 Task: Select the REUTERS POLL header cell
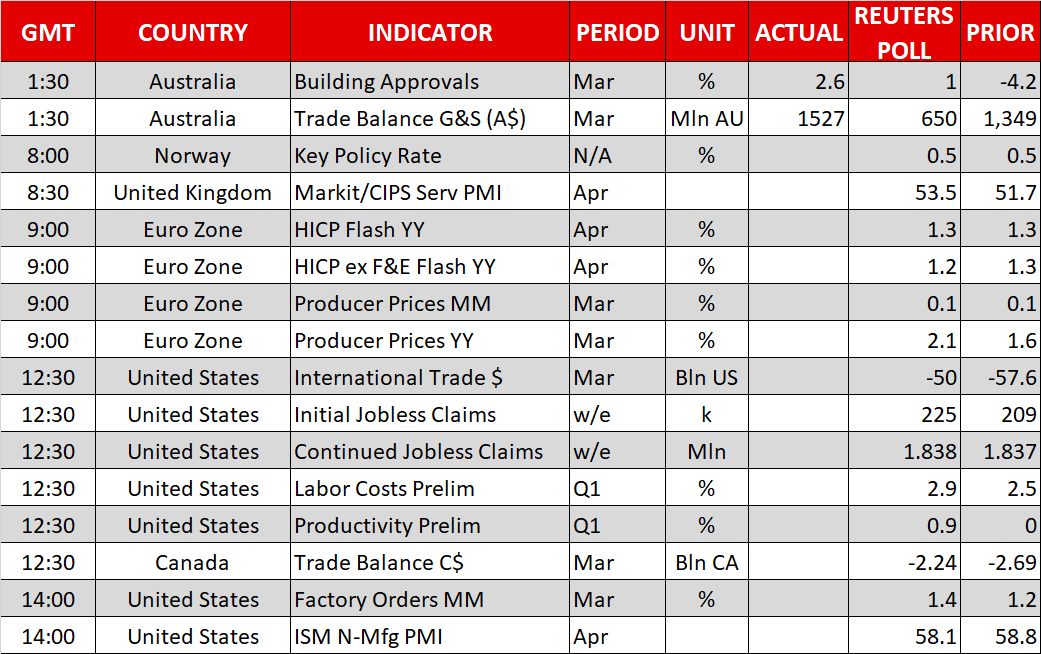904,32
